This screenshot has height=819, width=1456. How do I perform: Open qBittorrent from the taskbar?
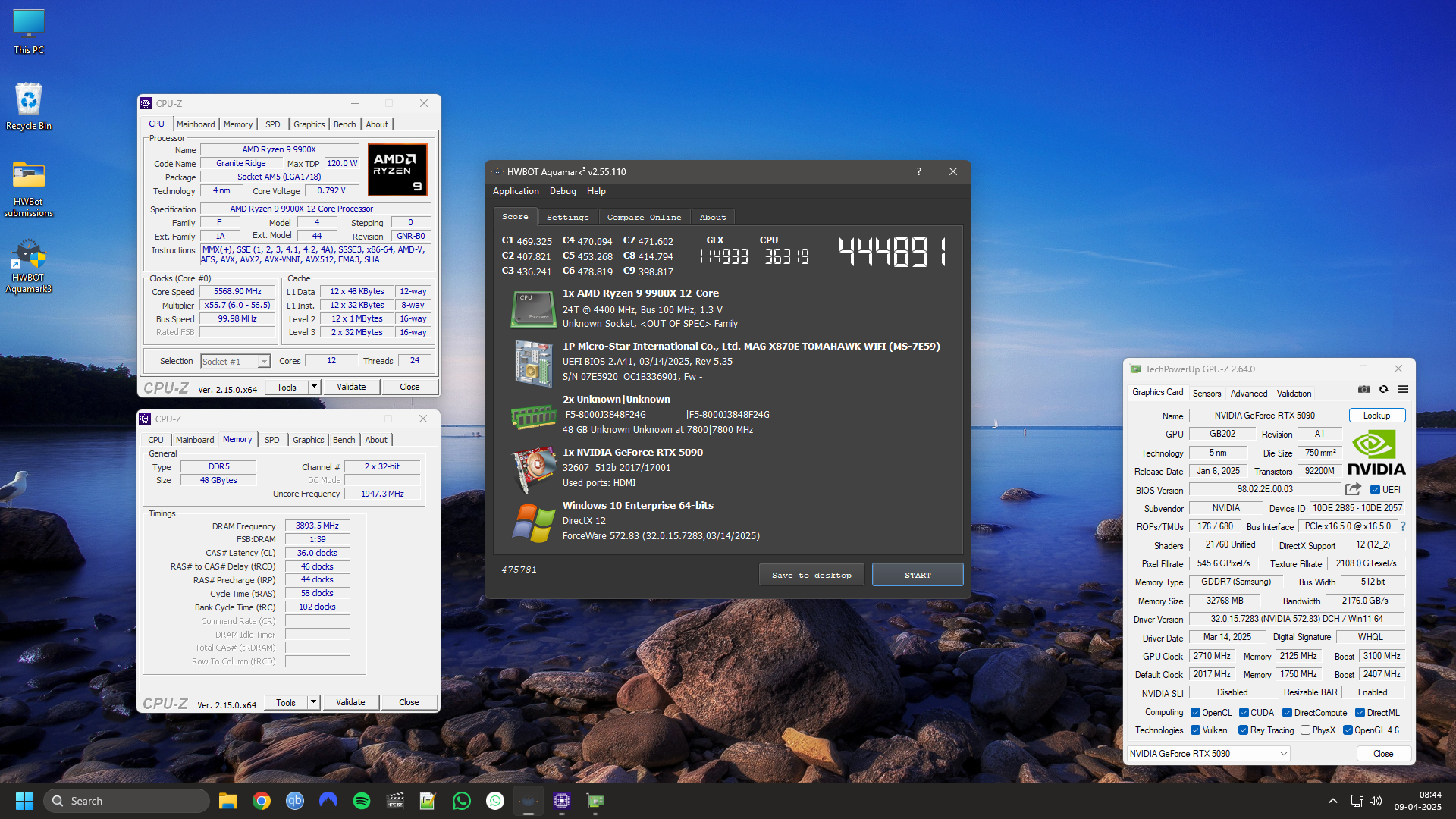(295, 801)
